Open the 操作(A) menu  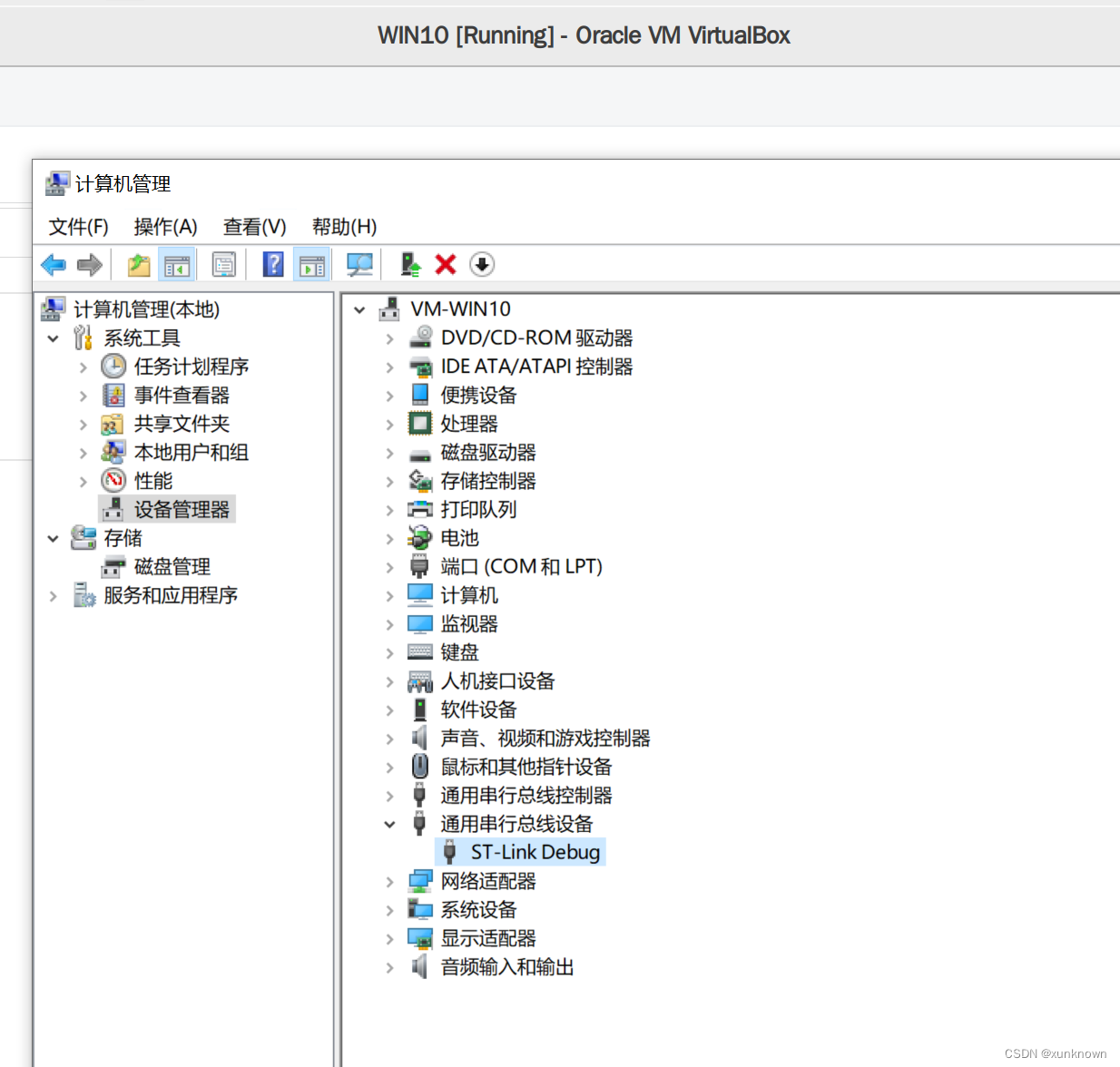165,226
